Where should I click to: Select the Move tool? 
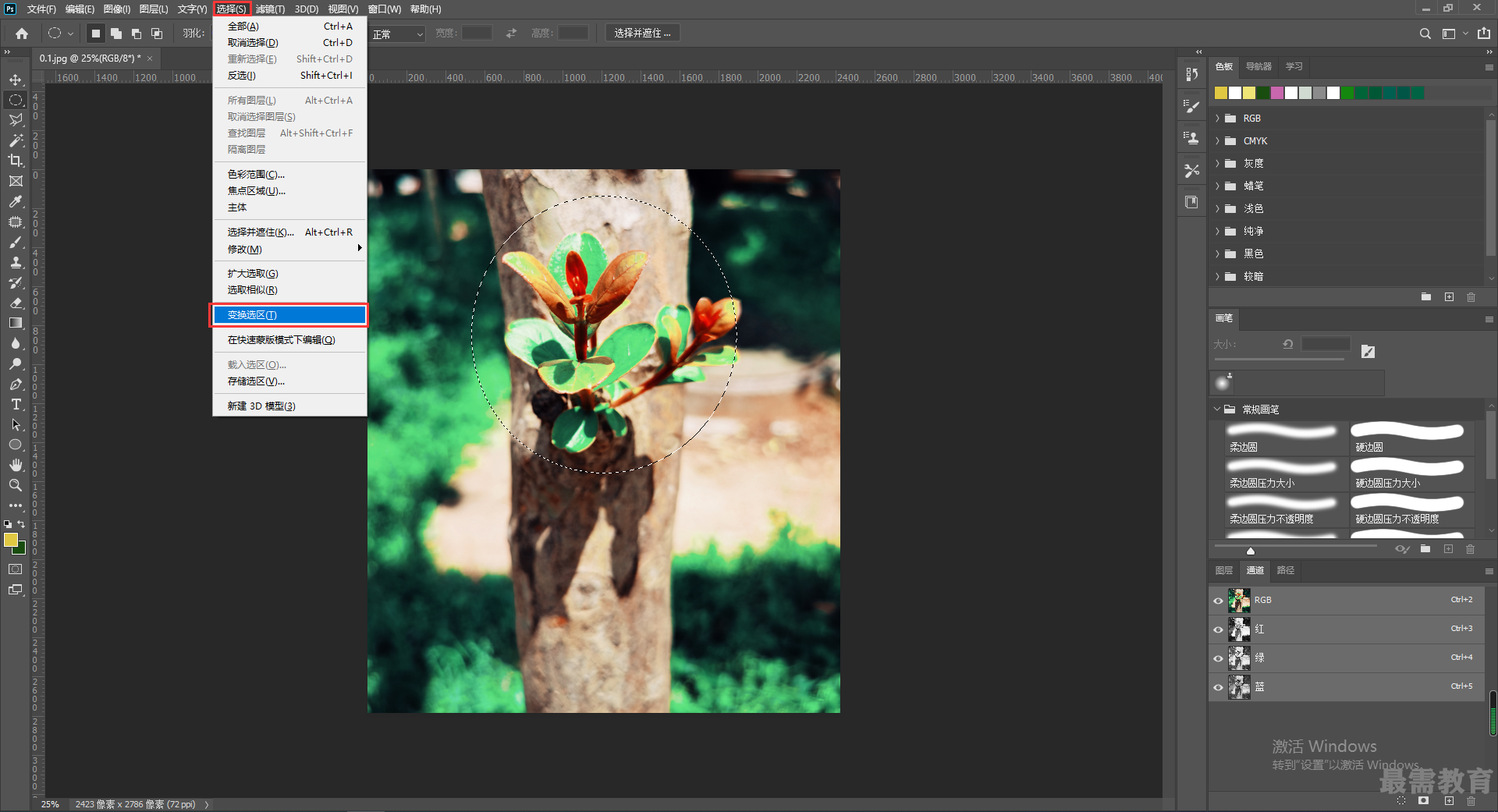pyautogui.click(x=16, y=80)
